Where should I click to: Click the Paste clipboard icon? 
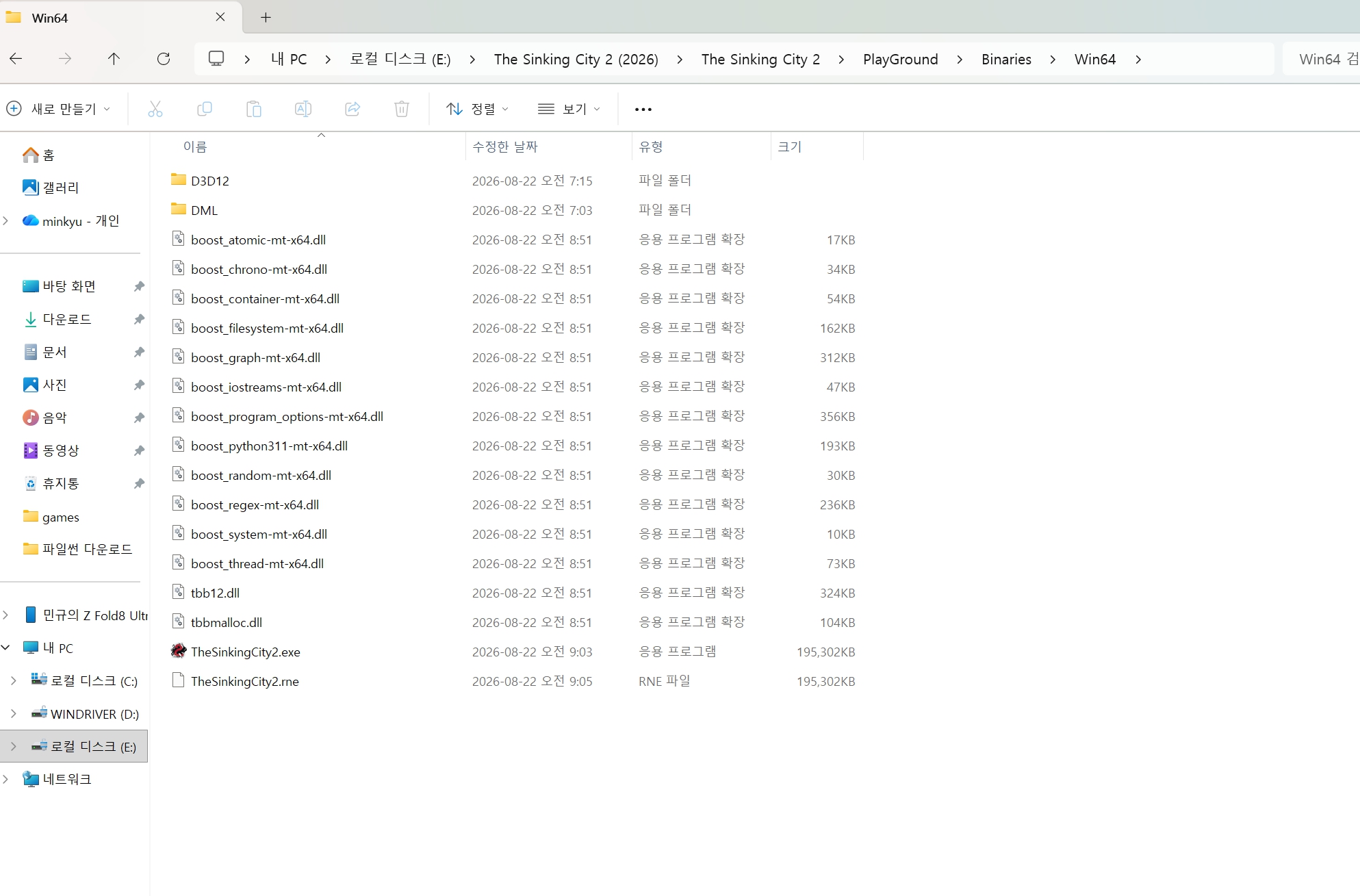[x=254, y=109]
